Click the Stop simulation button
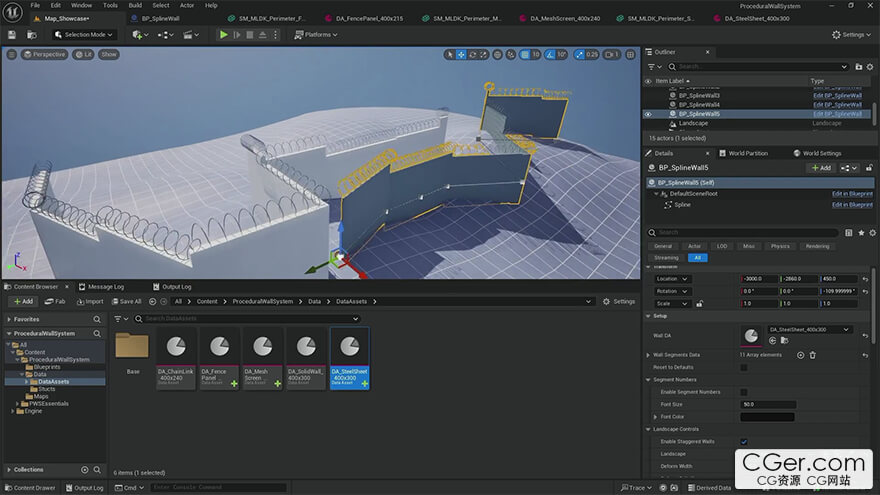The height and width of the screenshot is (495, 880). pos(250,35)
